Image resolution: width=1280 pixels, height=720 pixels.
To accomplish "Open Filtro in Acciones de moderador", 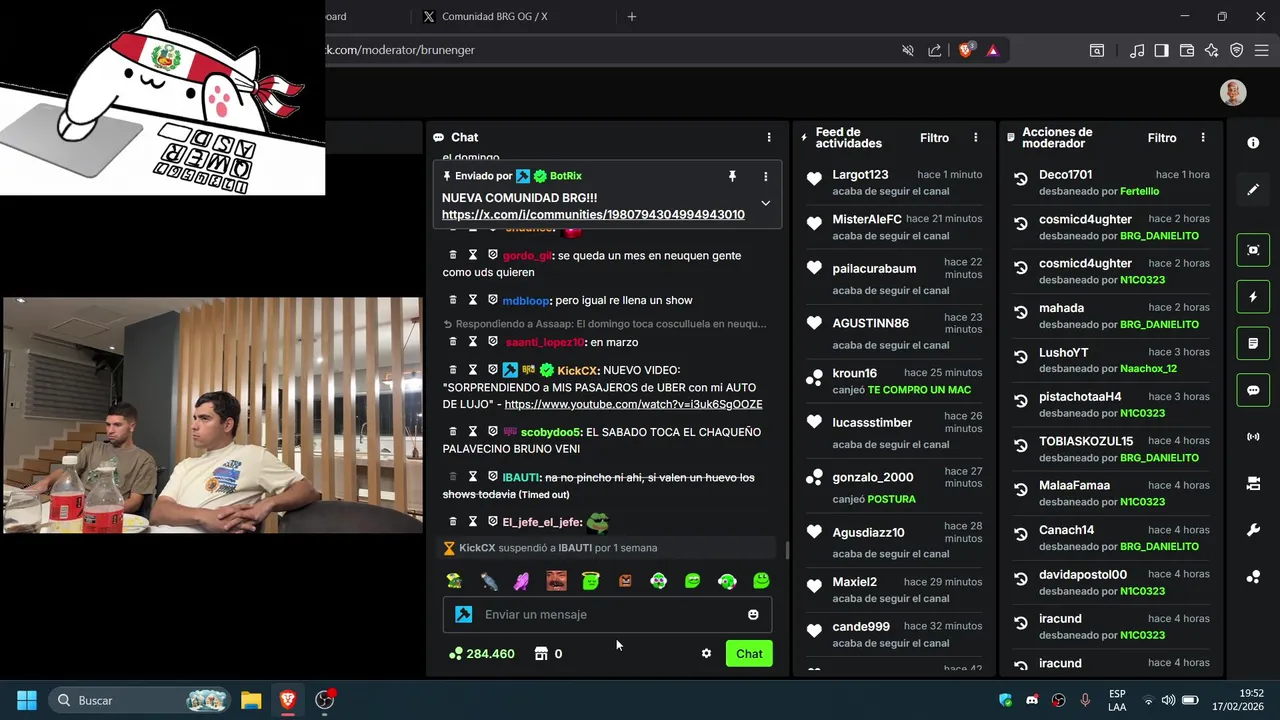I will 1162,138.
